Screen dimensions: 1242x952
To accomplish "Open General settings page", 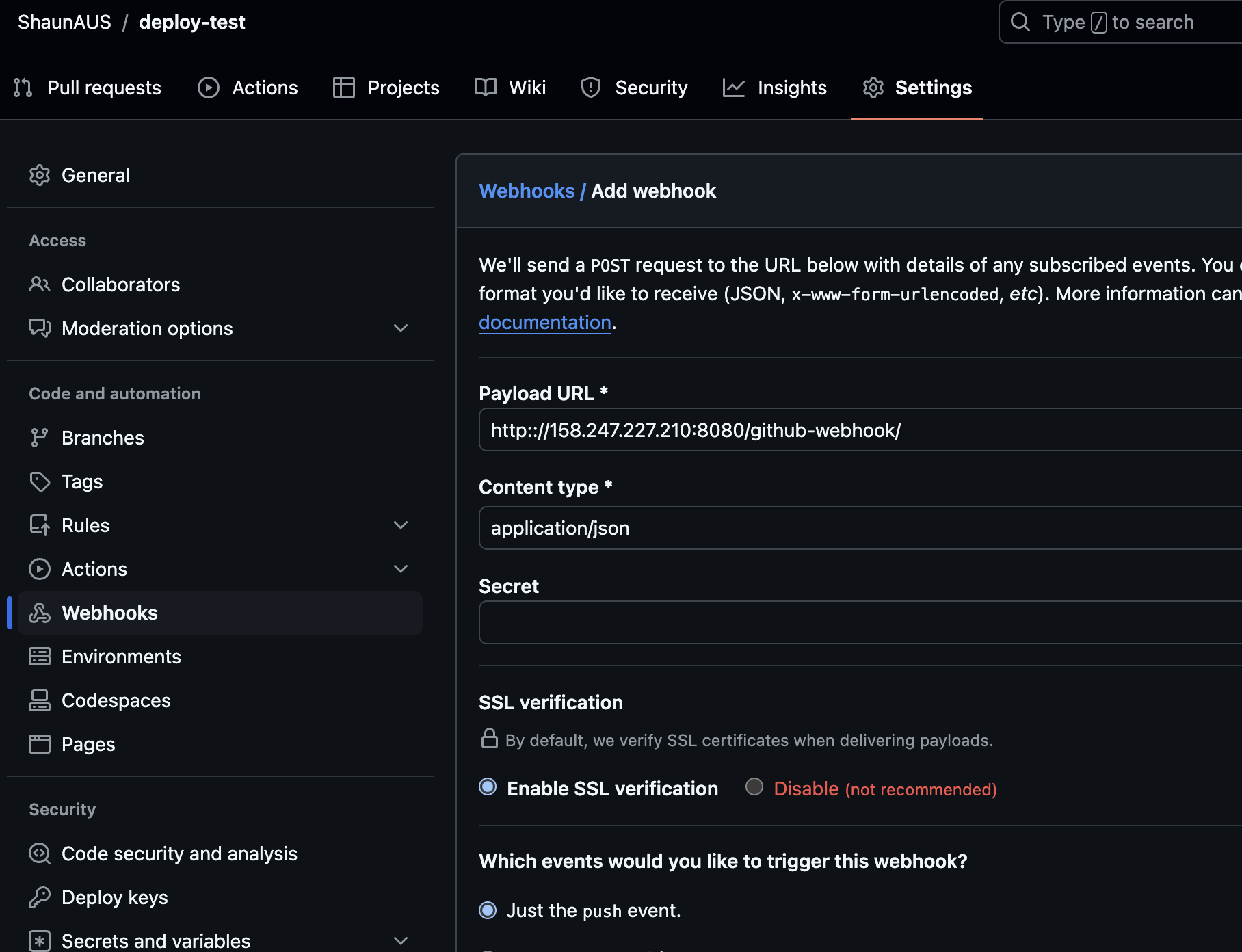I will point(220,175).
